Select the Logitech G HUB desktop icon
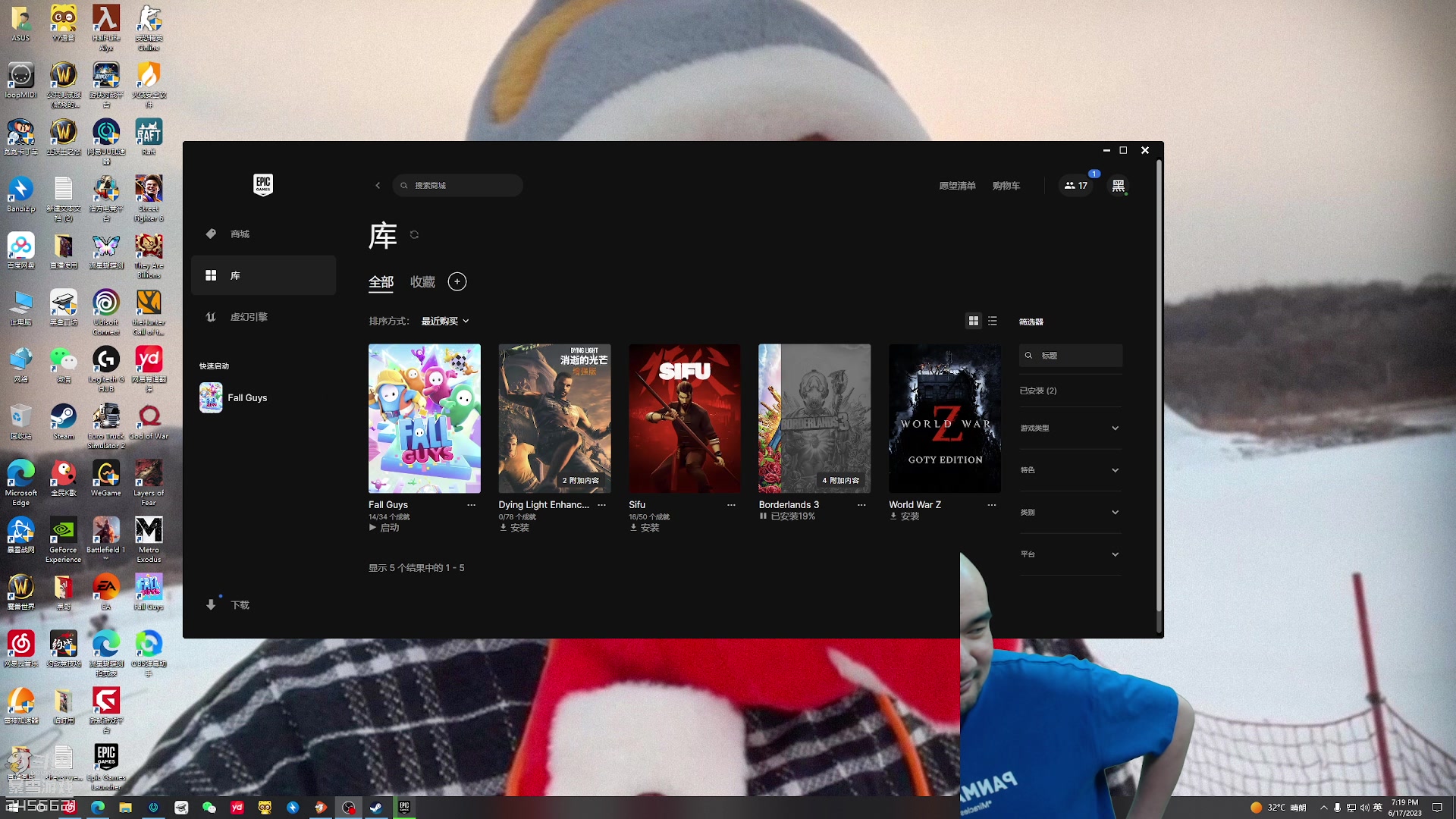 point(106,369)
